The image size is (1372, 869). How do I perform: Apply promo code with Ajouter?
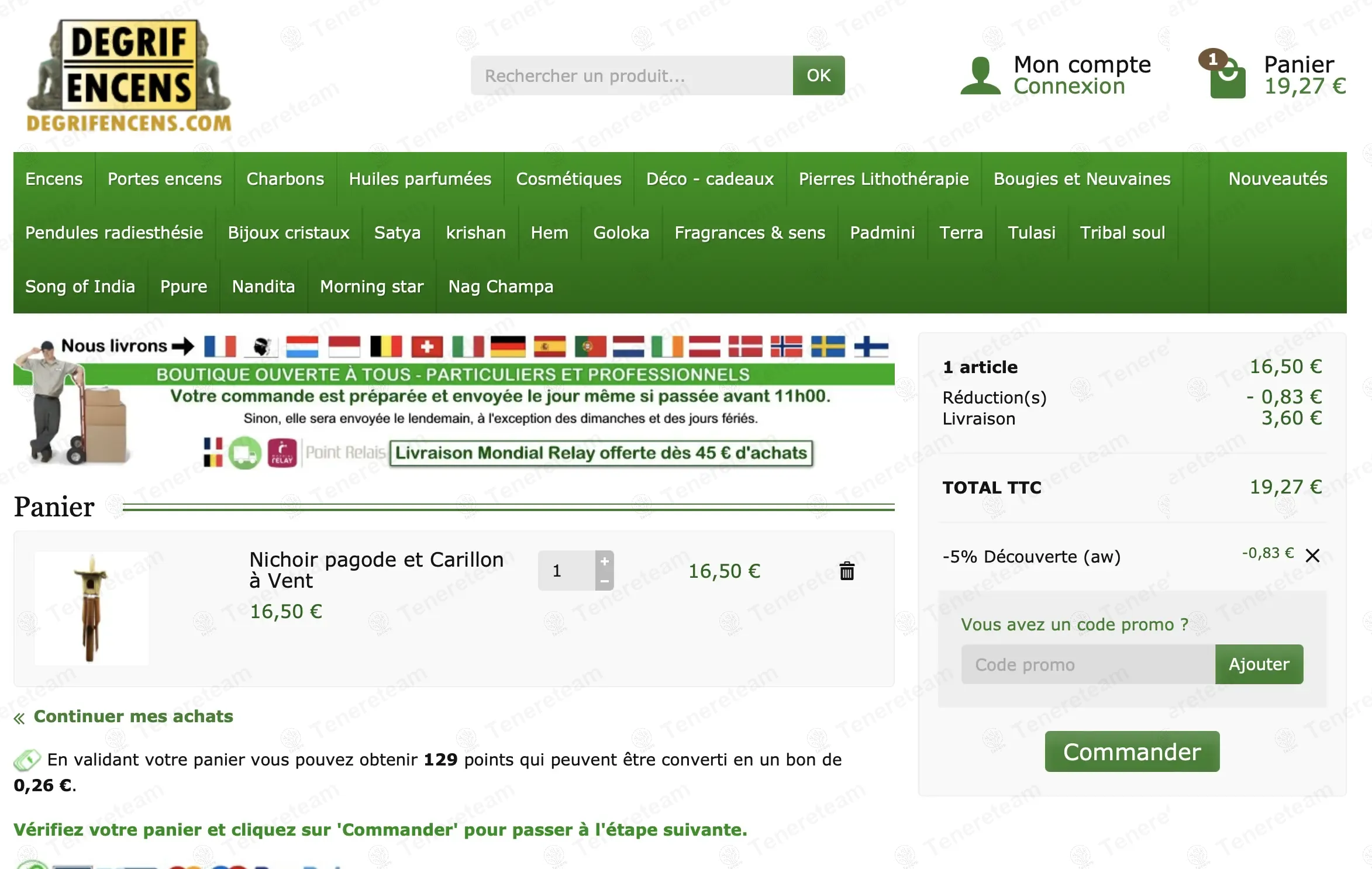tap(1259, 664)
